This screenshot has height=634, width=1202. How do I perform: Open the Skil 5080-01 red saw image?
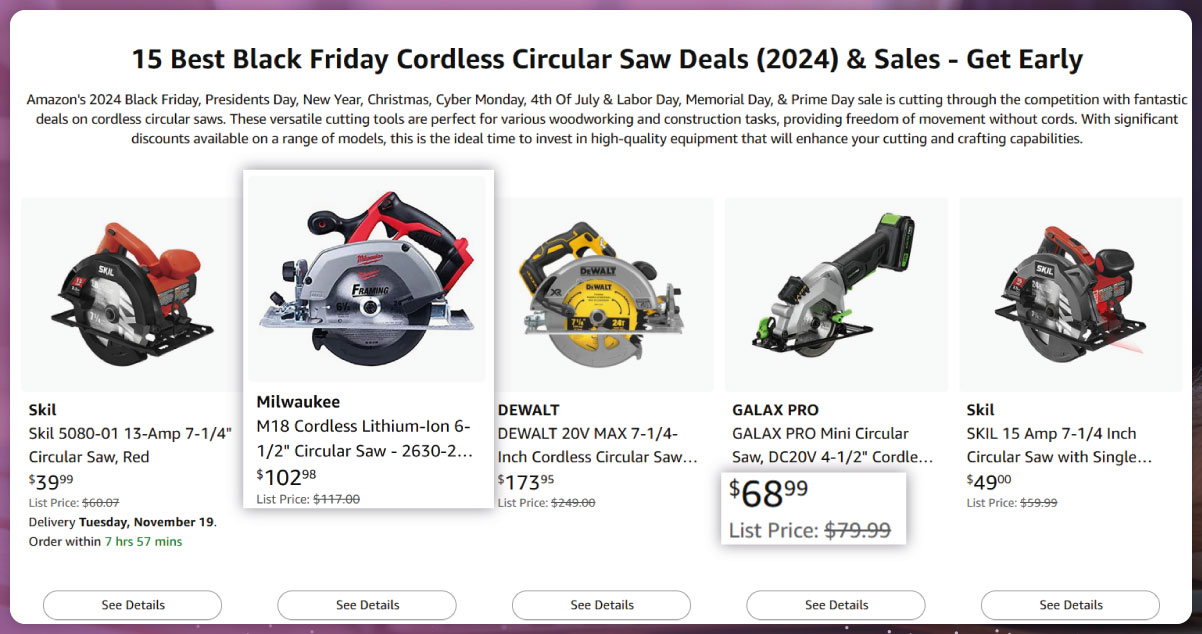(x=132, y=294)
